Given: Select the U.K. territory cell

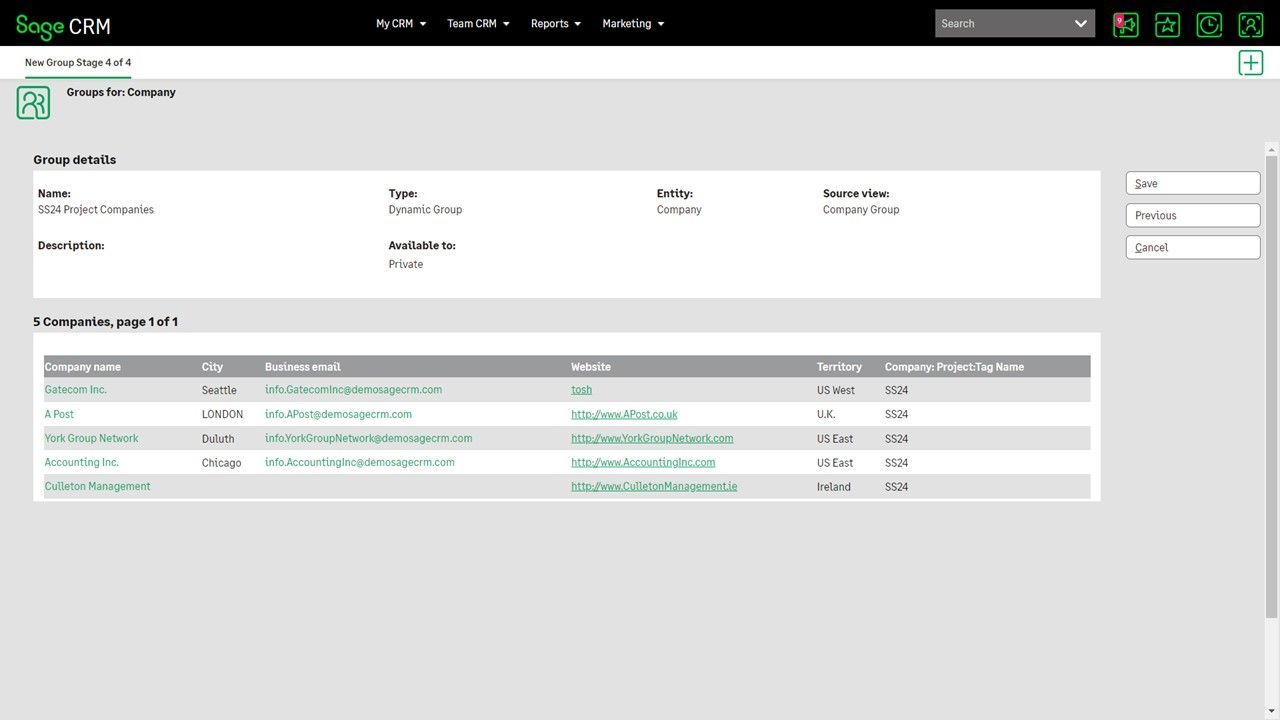Looking at the screenshot, I should coord(826,414).
